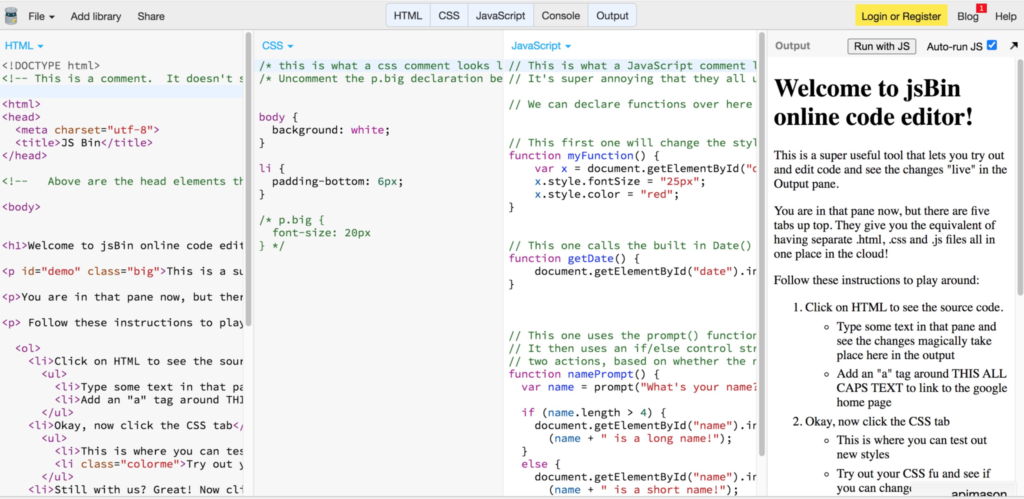This screenshot has width=1024, height=499.
Task: Click the '<ol>' tag line in HTML
Action: coord(28,348)
